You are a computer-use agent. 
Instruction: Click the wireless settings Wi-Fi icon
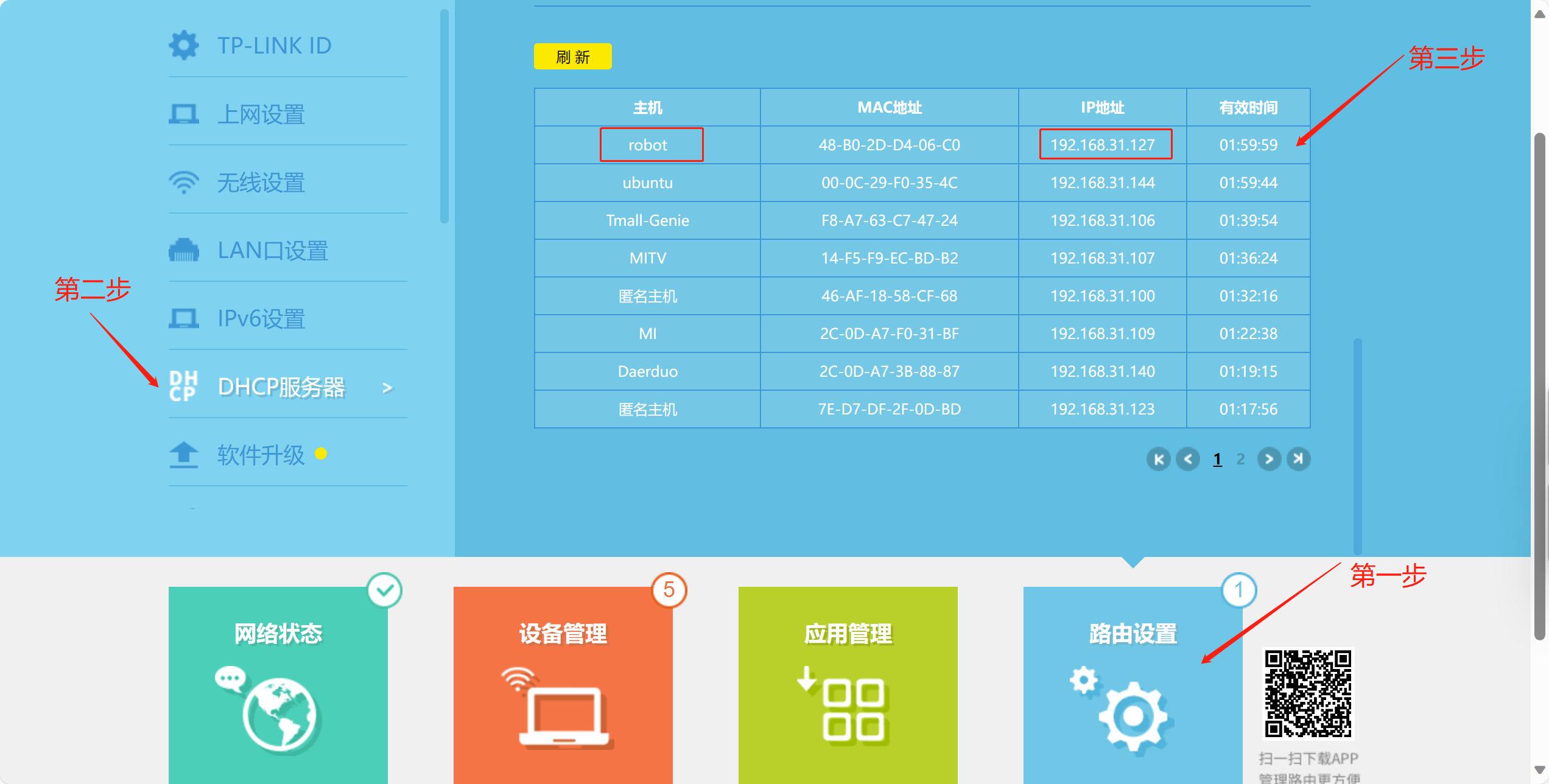pos(183,182)
